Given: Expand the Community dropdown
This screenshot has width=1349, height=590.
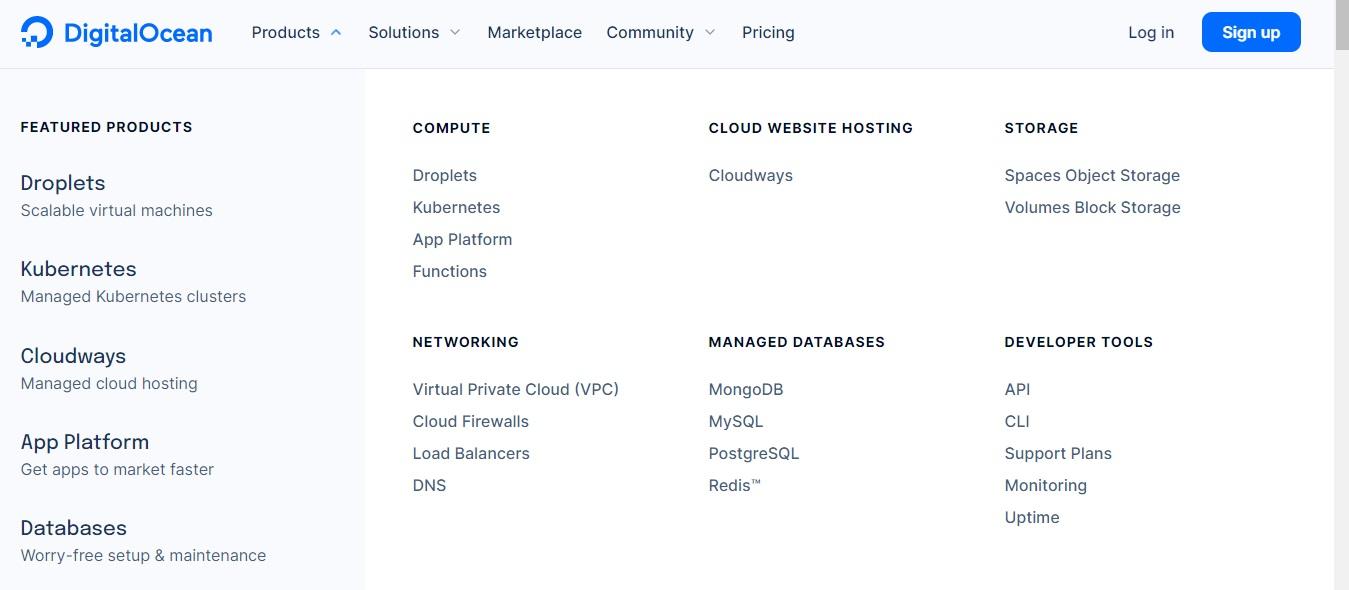Looking at the screenshot, I should 661,32.
